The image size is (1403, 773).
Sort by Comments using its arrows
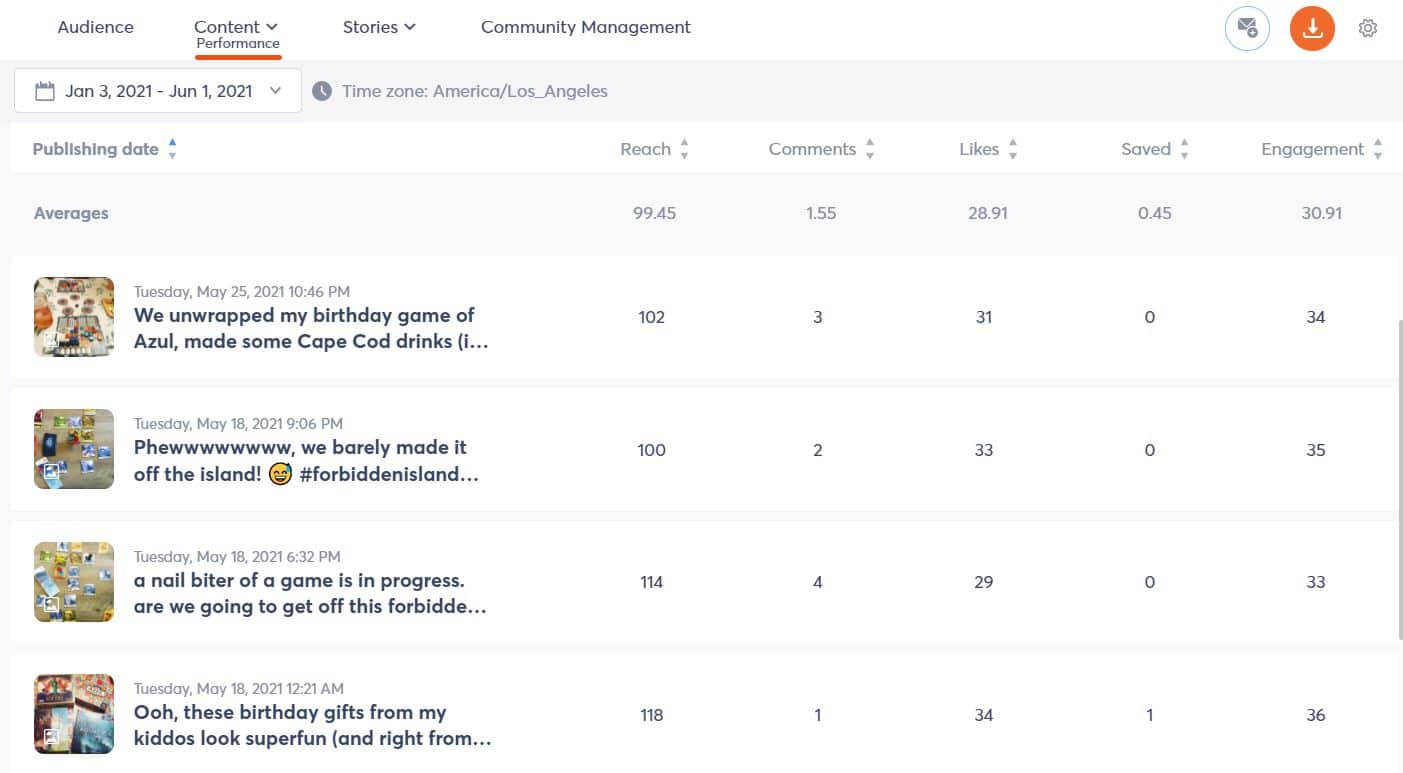[870, 149]
